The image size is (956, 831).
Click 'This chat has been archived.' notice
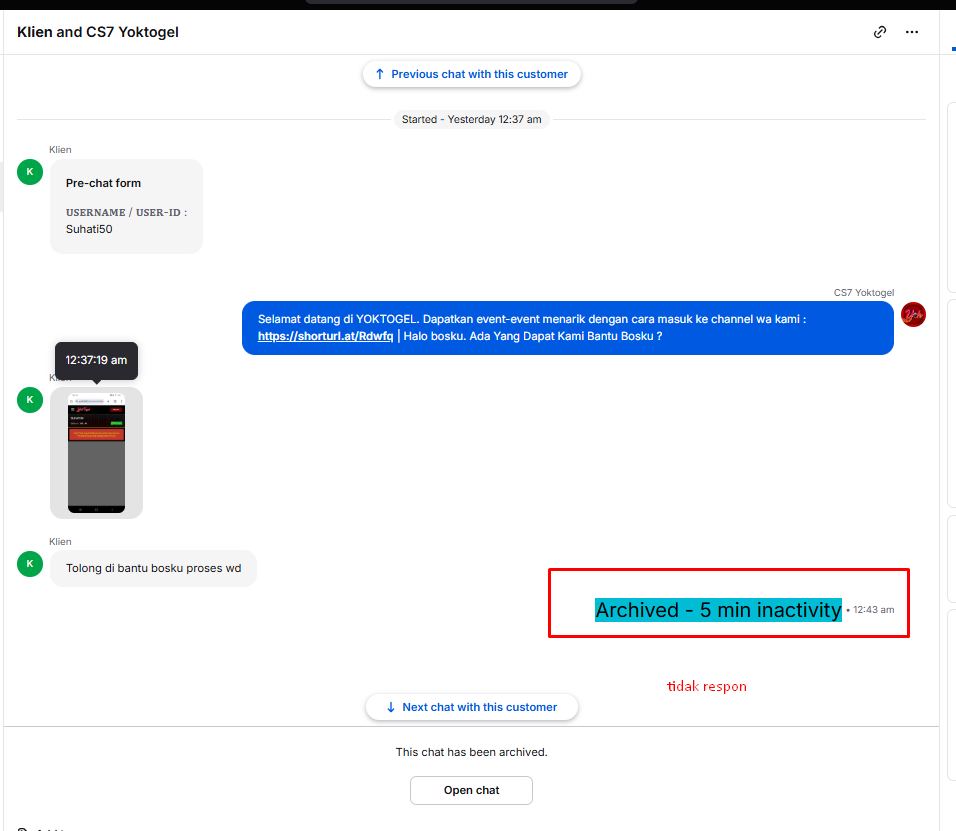[471, 752]
